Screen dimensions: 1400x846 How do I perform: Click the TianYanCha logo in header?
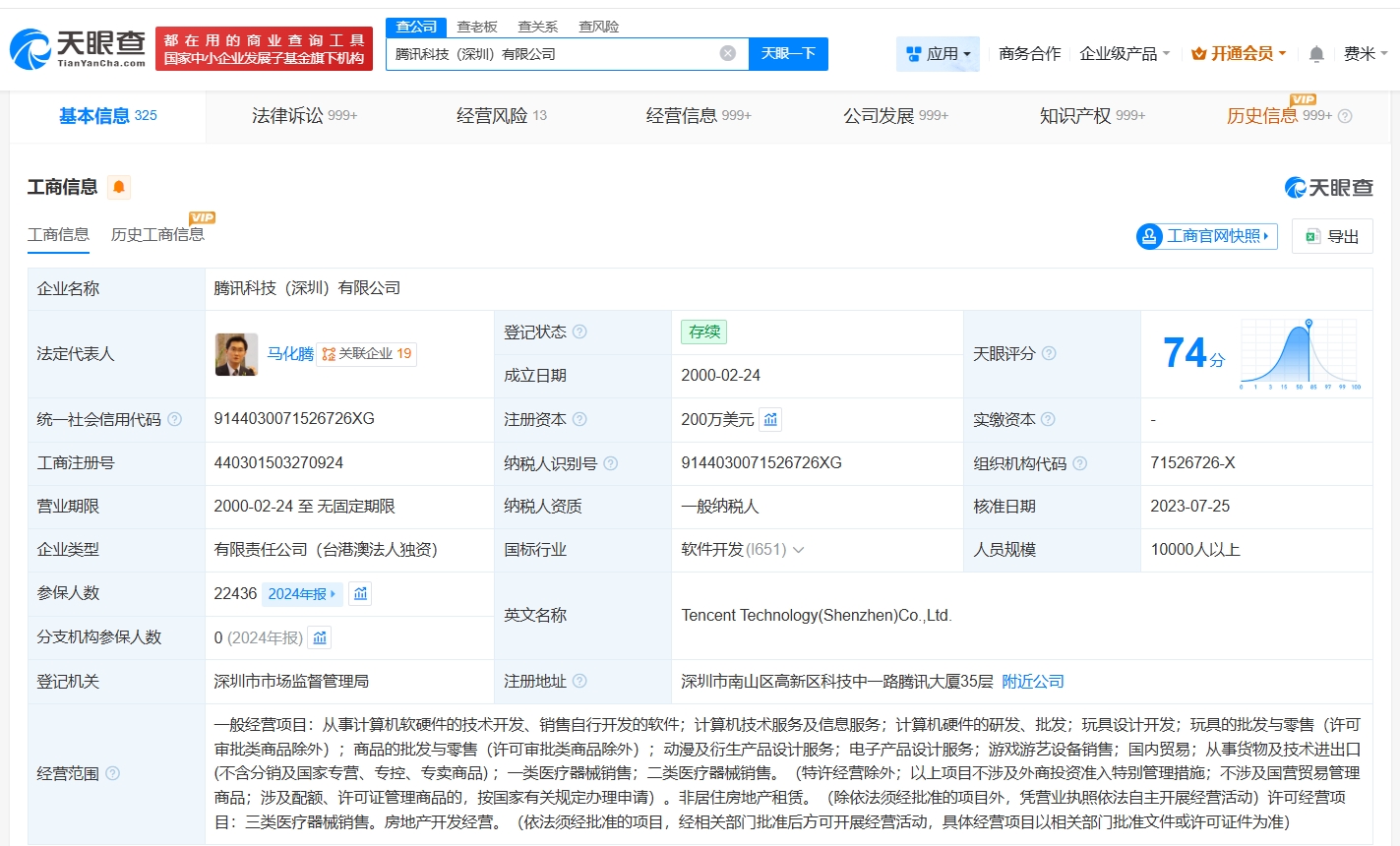tap(79, 48)
